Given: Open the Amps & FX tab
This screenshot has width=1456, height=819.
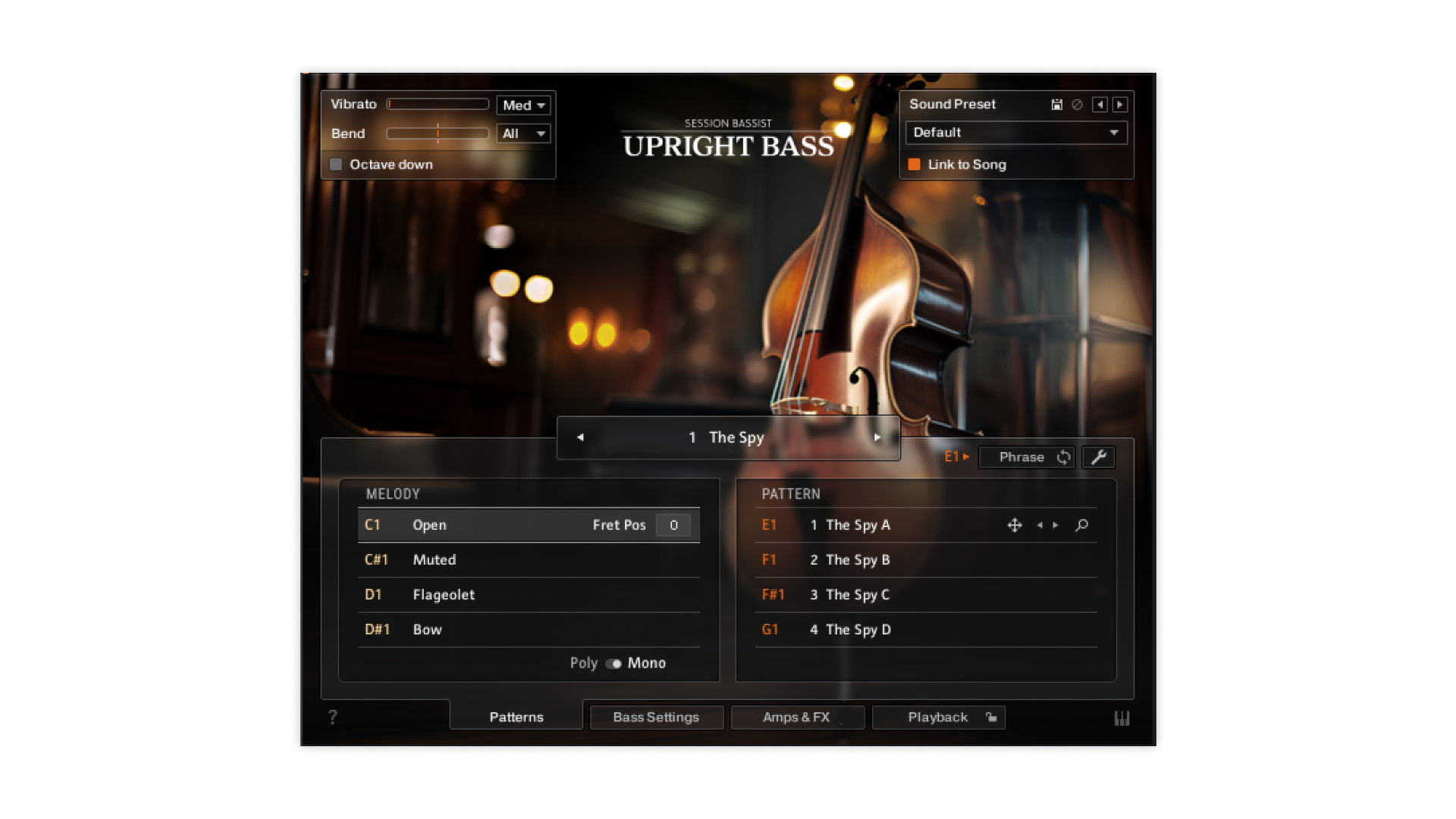Looking at the screenshot, I should pos(796,717).
